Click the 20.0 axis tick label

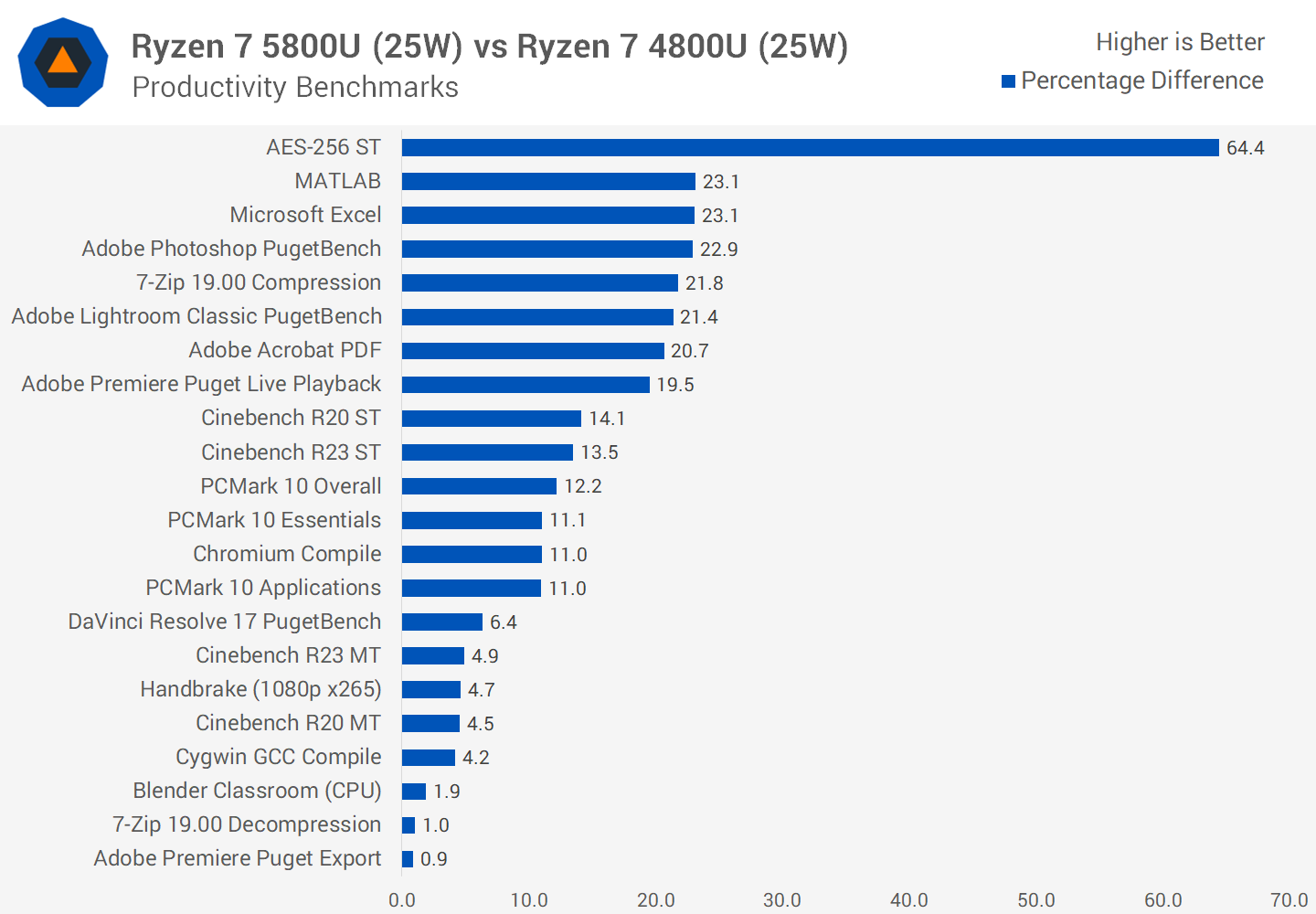click(x=656, y=900)
